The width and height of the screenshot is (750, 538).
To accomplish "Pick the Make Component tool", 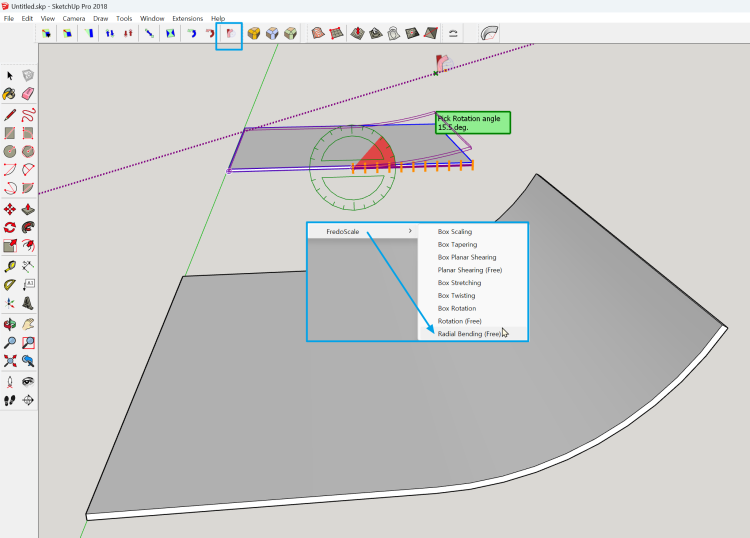I will pos(28,76).
